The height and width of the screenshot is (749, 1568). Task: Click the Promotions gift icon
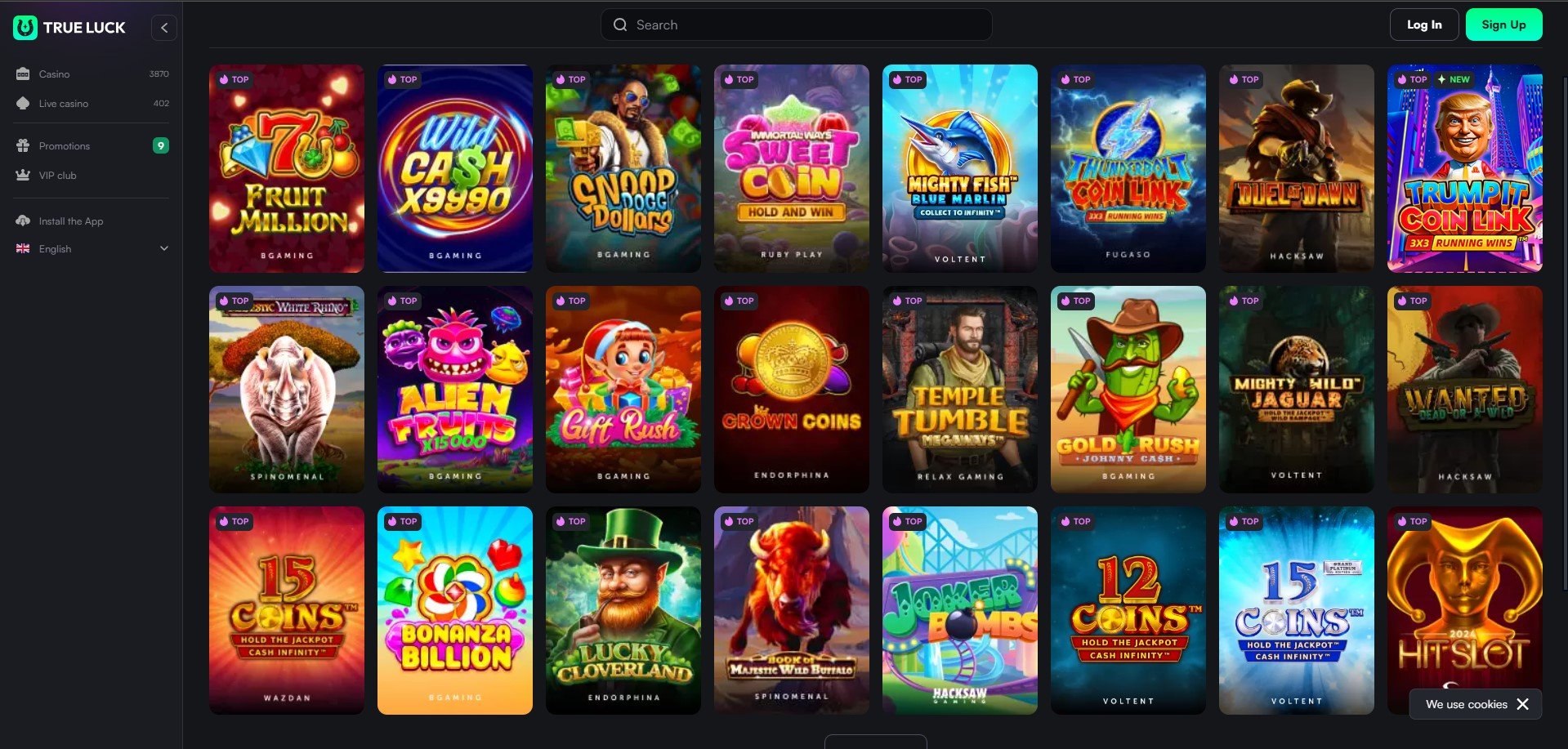tap(23, 146)
